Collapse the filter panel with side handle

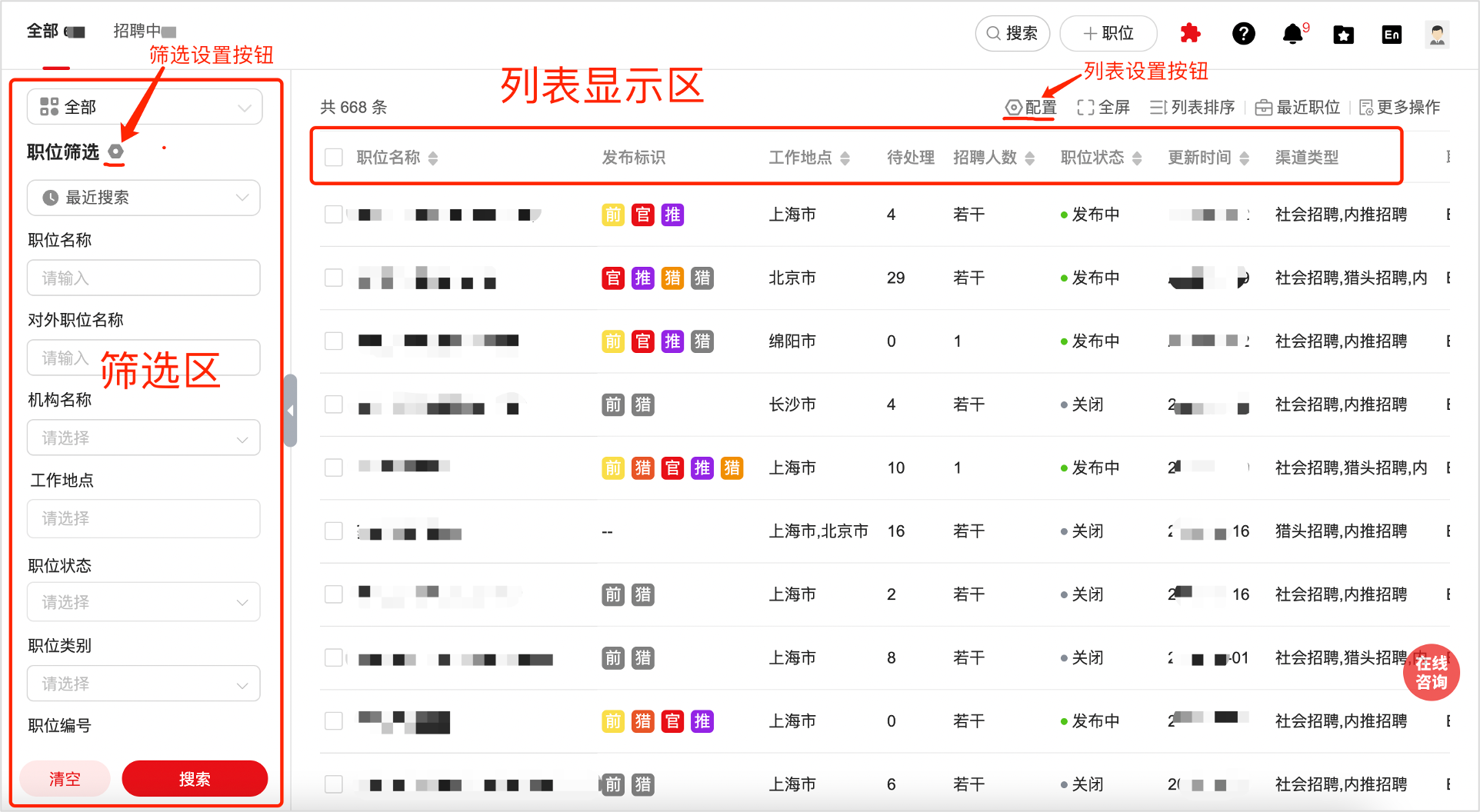[291, 411]
